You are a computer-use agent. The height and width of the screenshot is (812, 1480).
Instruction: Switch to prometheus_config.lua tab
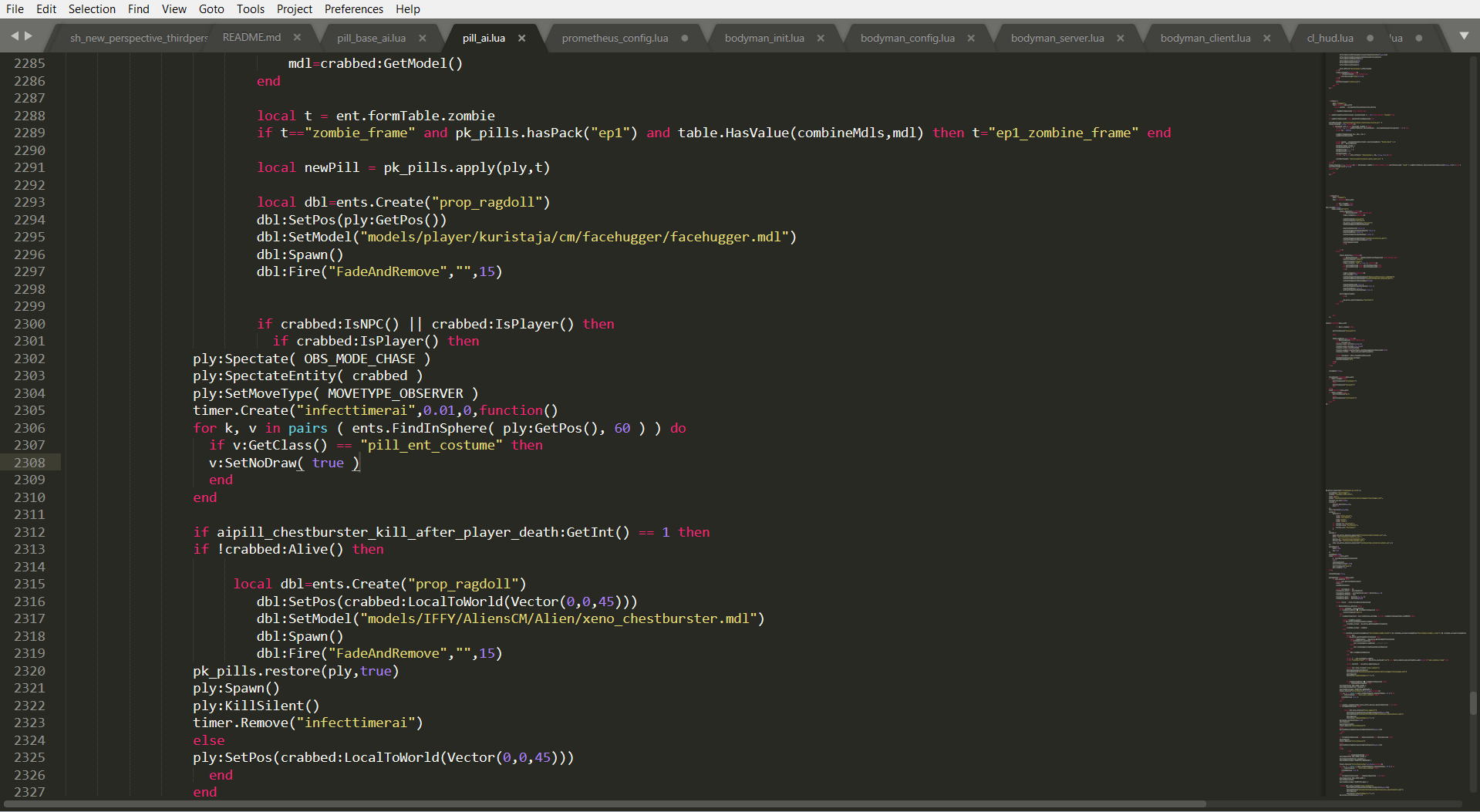(615, 38)
